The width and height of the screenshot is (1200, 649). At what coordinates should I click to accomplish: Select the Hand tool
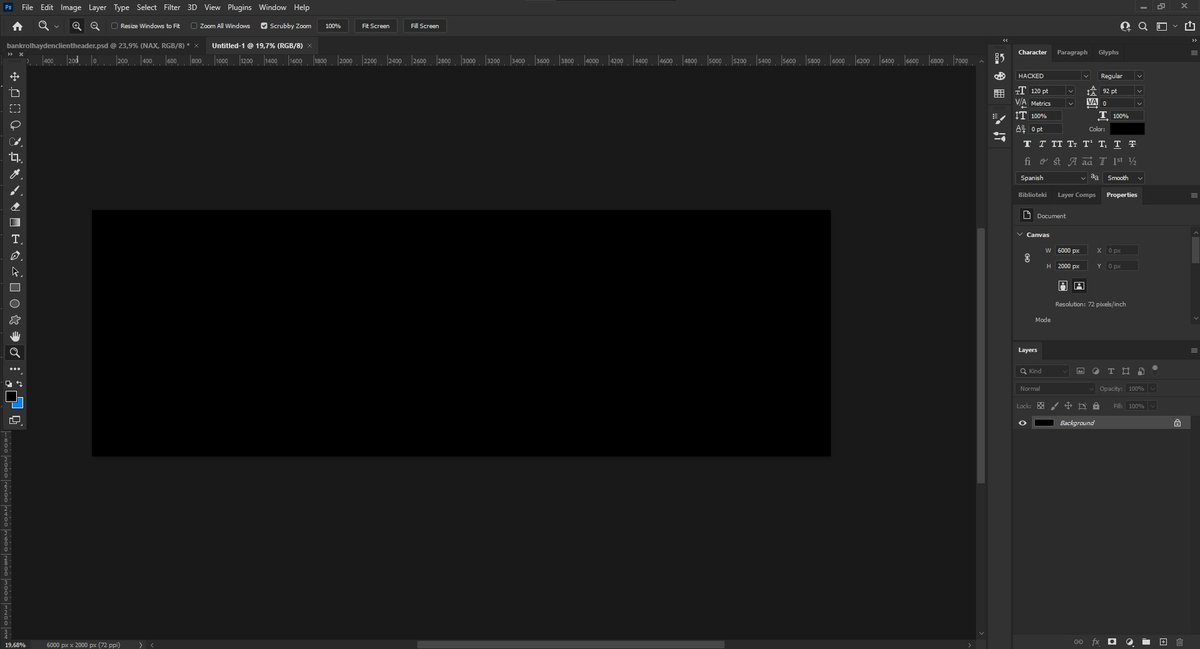coord(15,336)
